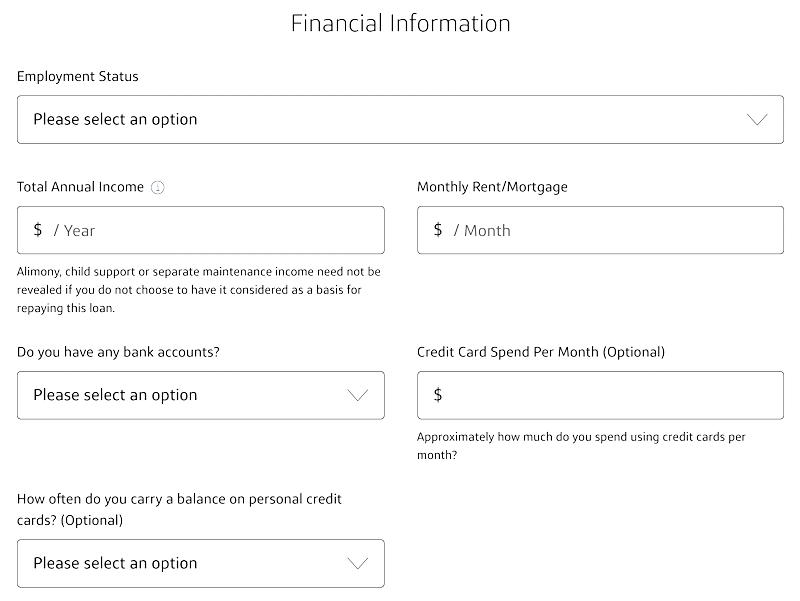The image size is (800, 601).
Task: Click the chevron in the carry a balance dropdown
Action: pos(357,563)
